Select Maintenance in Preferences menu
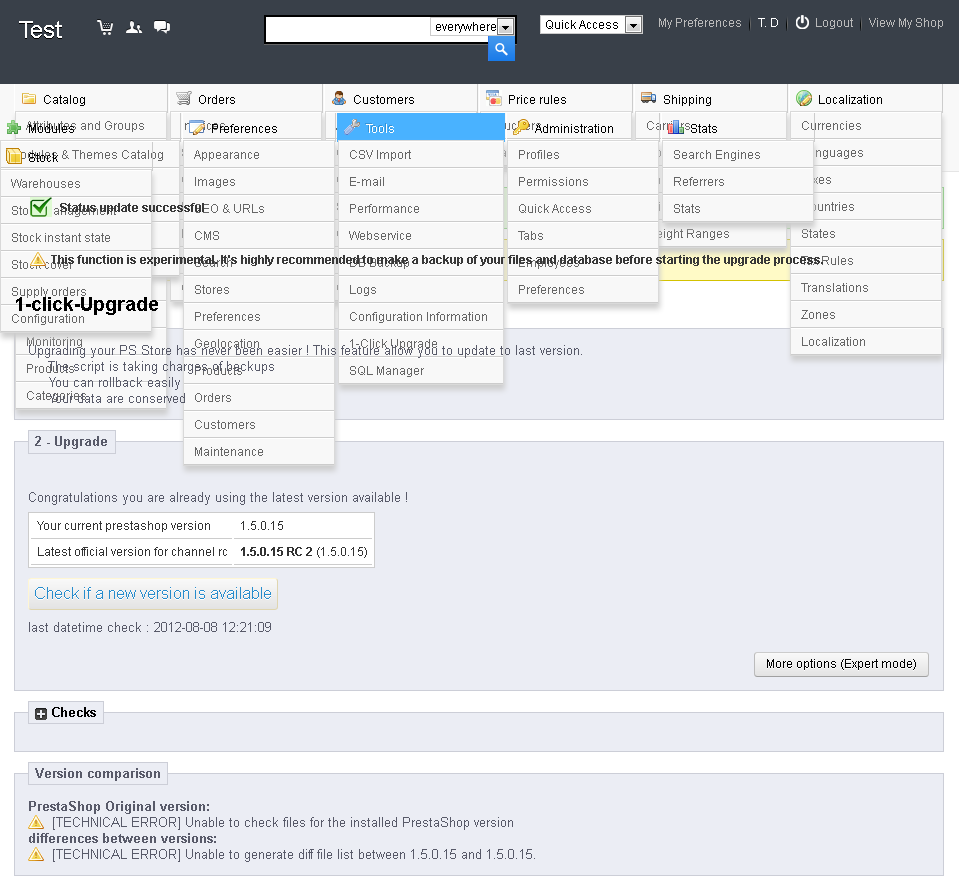The image size is (959, 883). [x=259, y=451]
